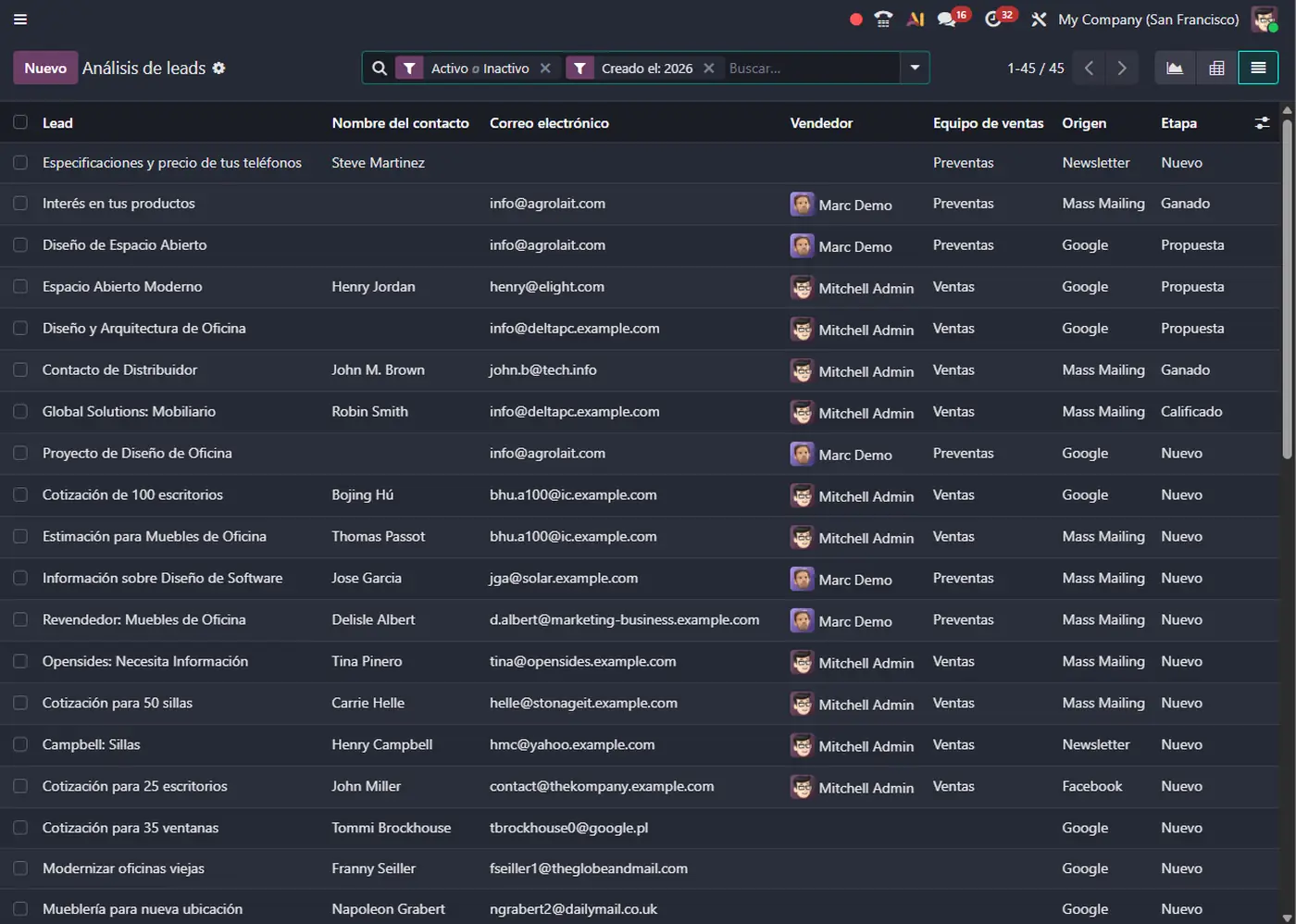Tick the Cotización para 50 sillas checkbox

click(20, 704)
